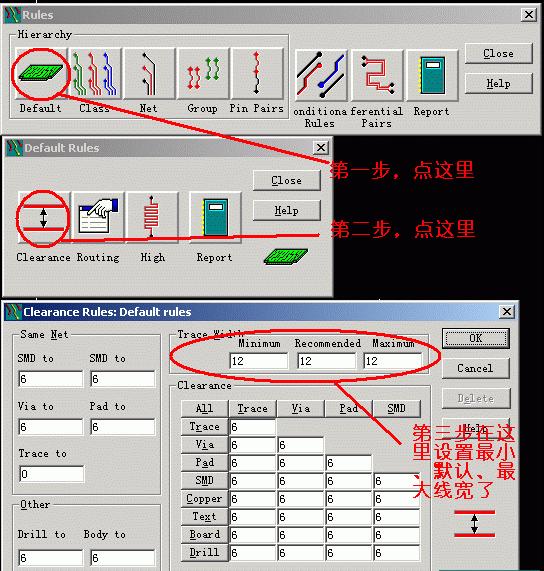Click the Copper row header button

click(204, 499)
